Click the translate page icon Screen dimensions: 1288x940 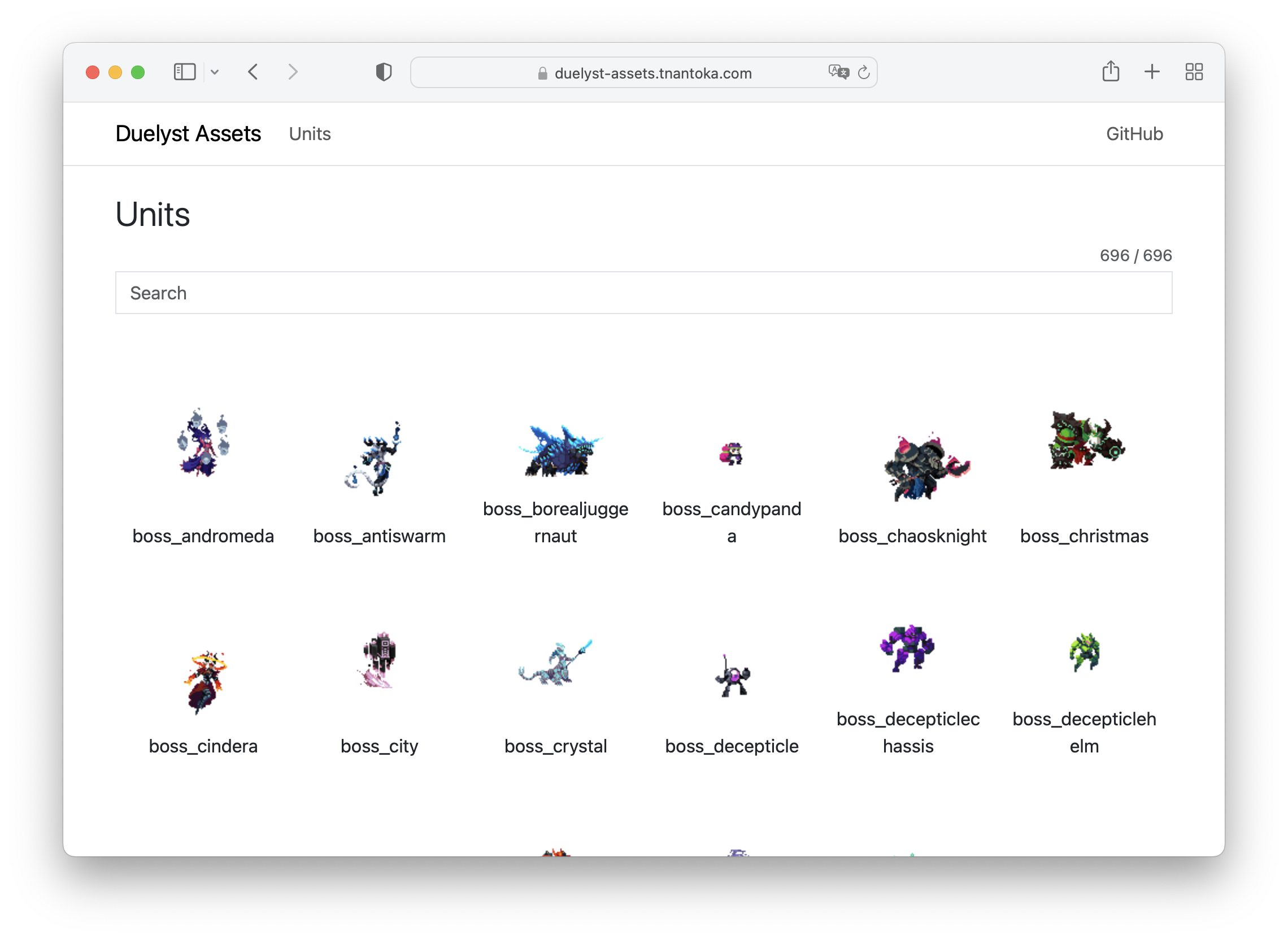pos(838,72)
